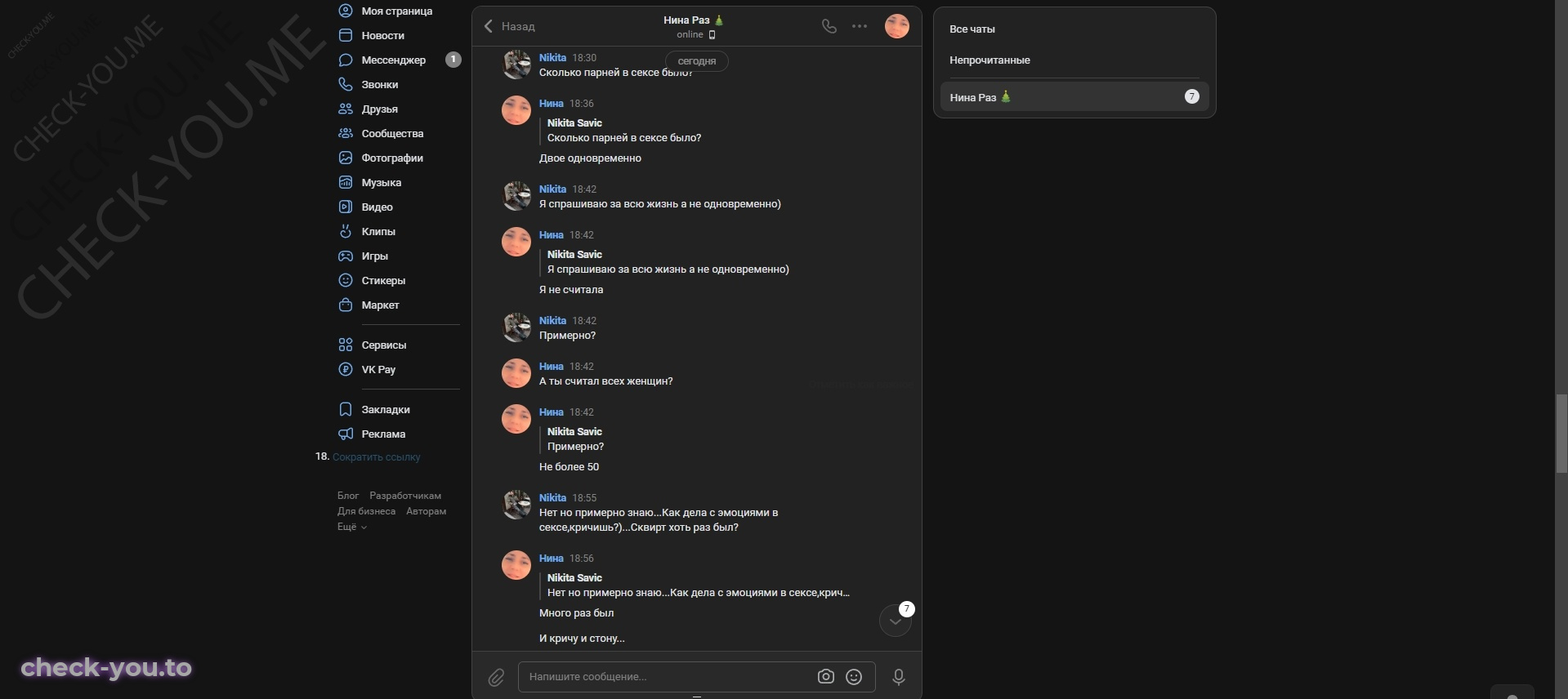1568x699 pixels.
Task: Record voice message with microphone icon
Action: pyautogui.click(x=899, y=677)
